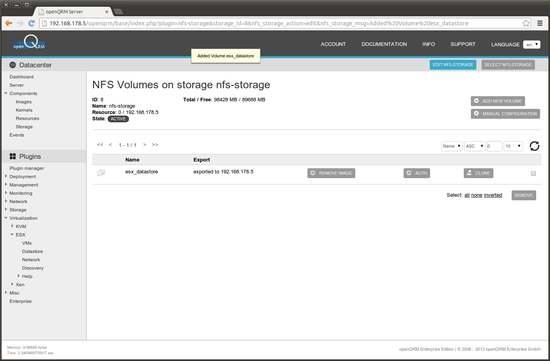Screen dimensions: 550x361
Task: Expand the KVM virtualization node
Action: click(x=12, y=226)
